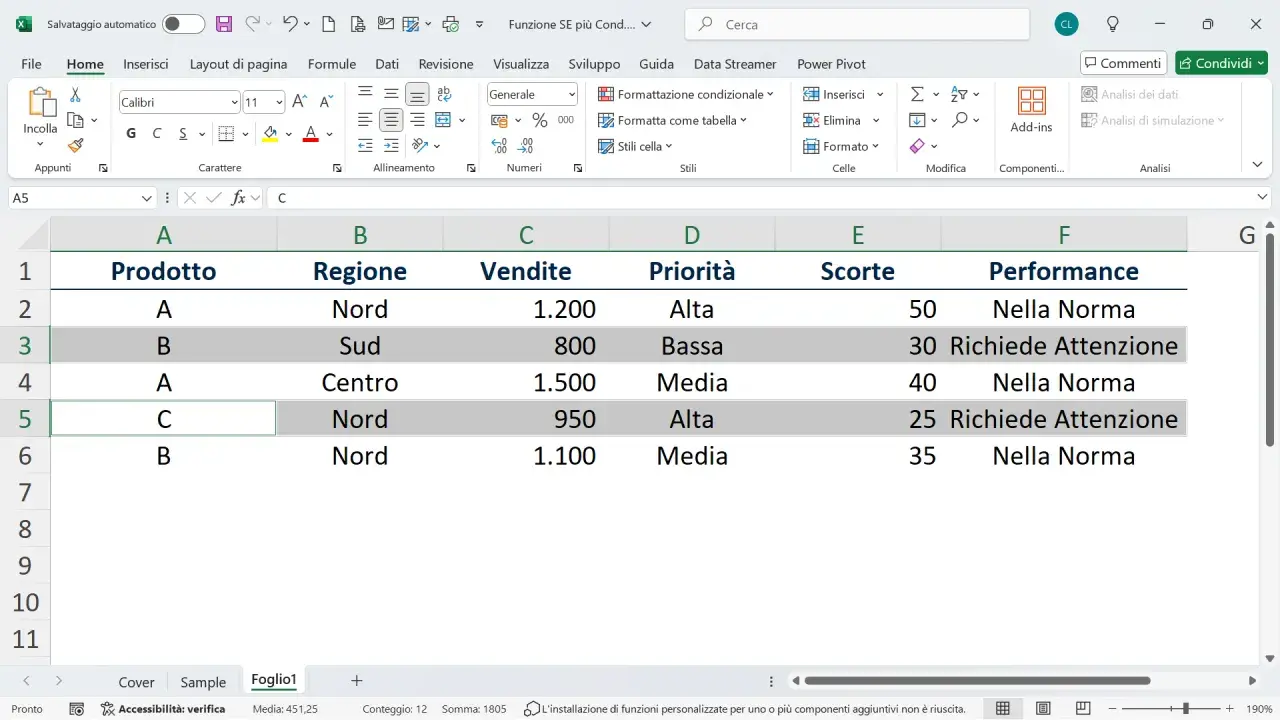The width and height of the screenshot is (1280, 720).
Task: Click the Undo arrow icon
Action: [290, 24]
